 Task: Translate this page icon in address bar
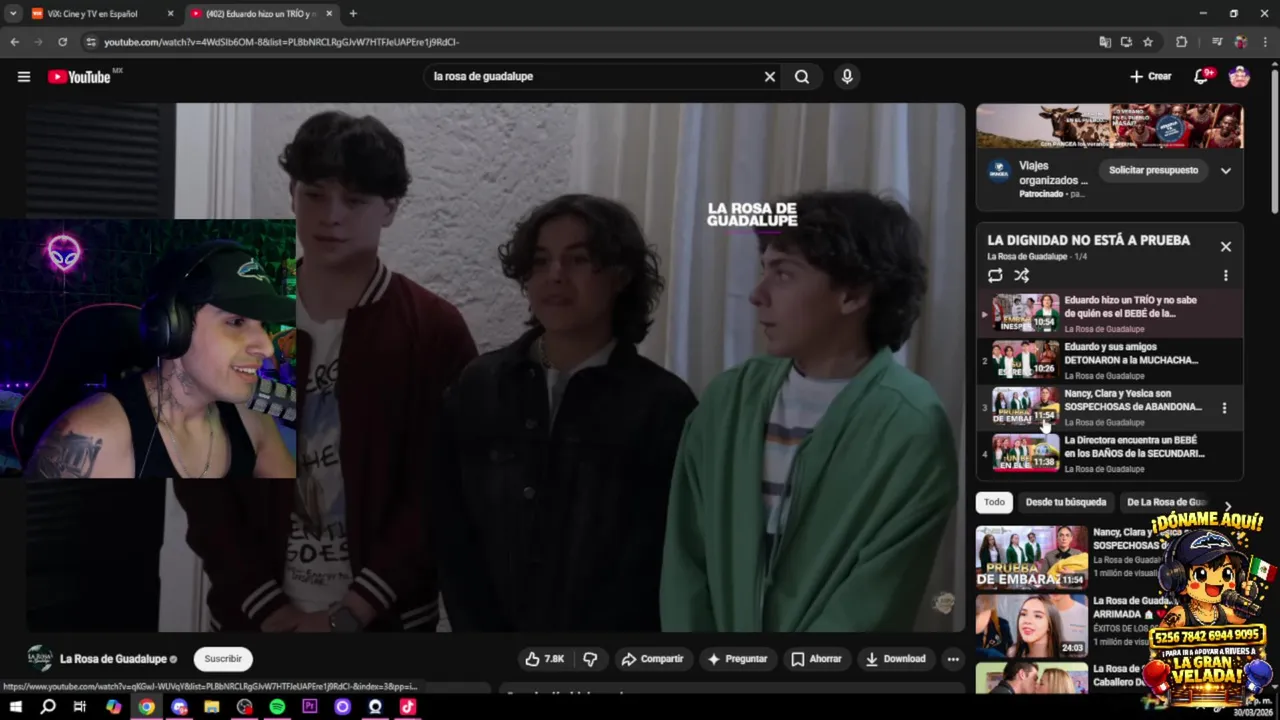coord(1105,42)
